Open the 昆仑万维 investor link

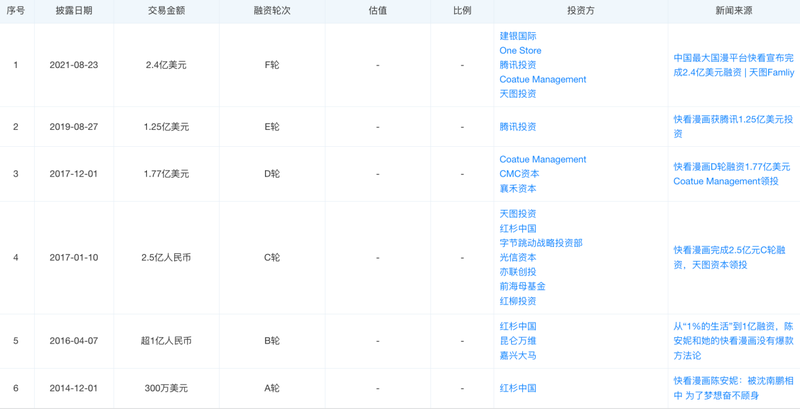[518, 341]
